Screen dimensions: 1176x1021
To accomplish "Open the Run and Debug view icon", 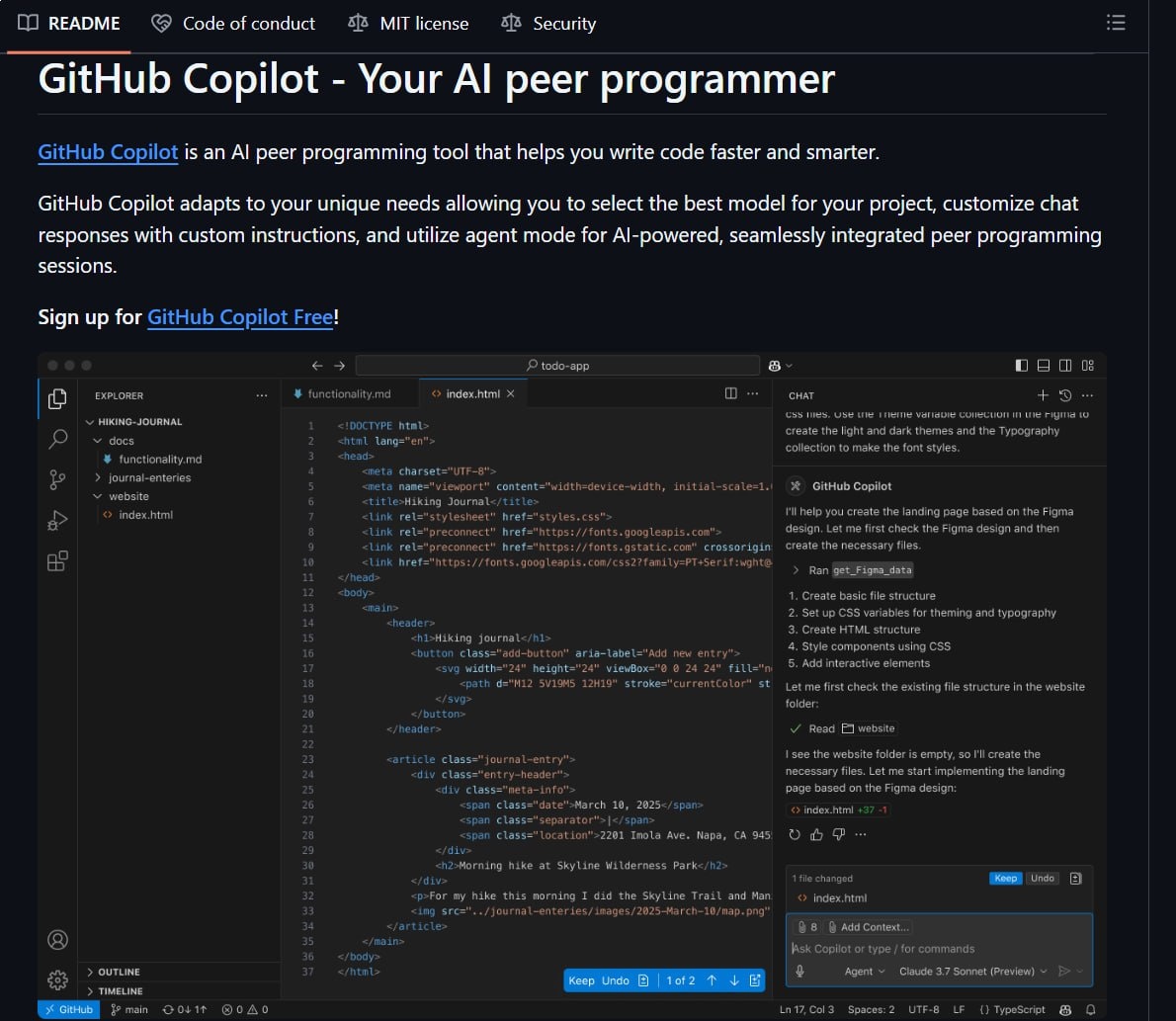I will 57,520.
